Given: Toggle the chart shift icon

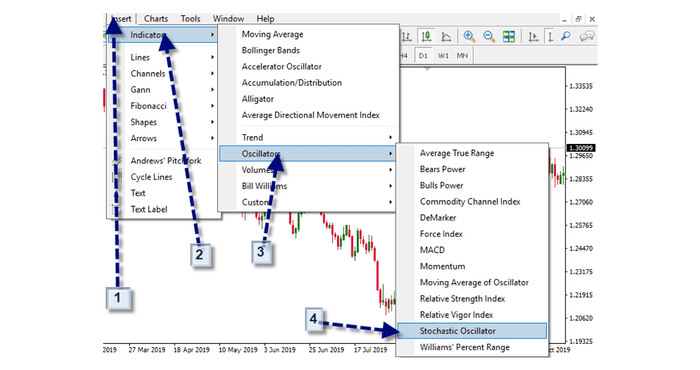Looking at the screenshot, I should (x=550, y=37).
